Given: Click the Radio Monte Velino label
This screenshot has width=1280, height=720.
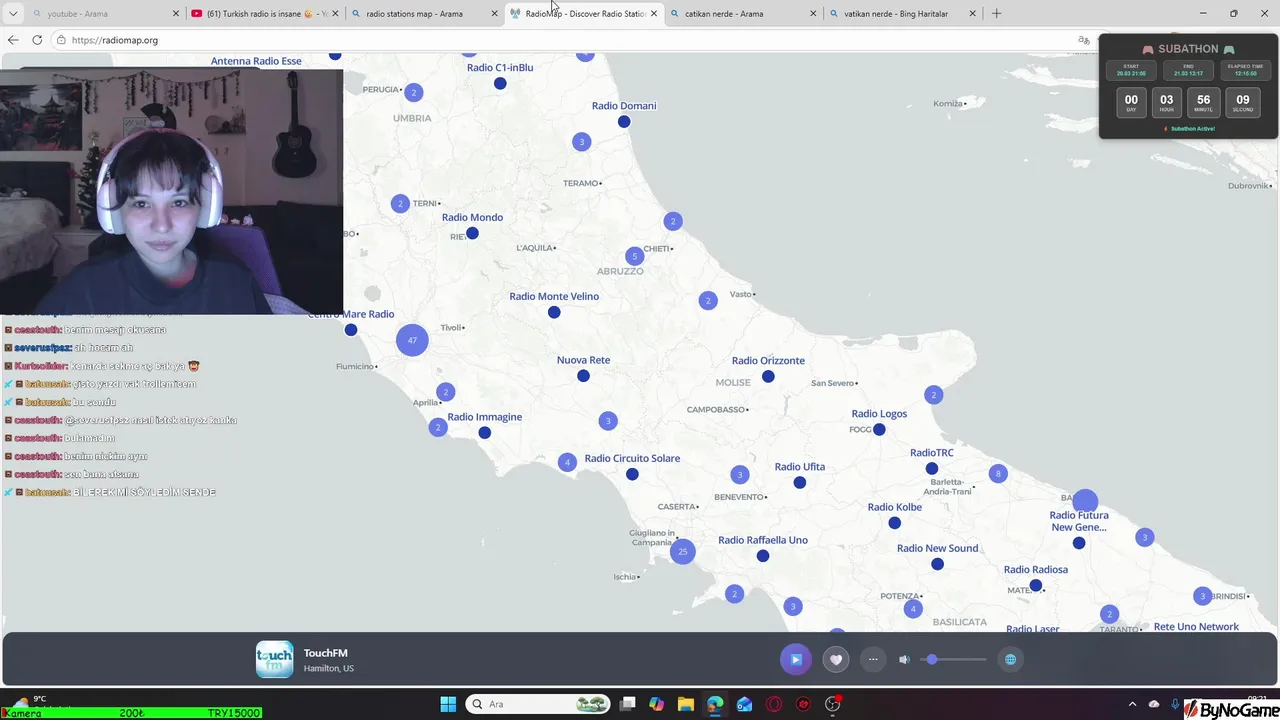Looking at the screenshot, I should (x=554, y=296).
